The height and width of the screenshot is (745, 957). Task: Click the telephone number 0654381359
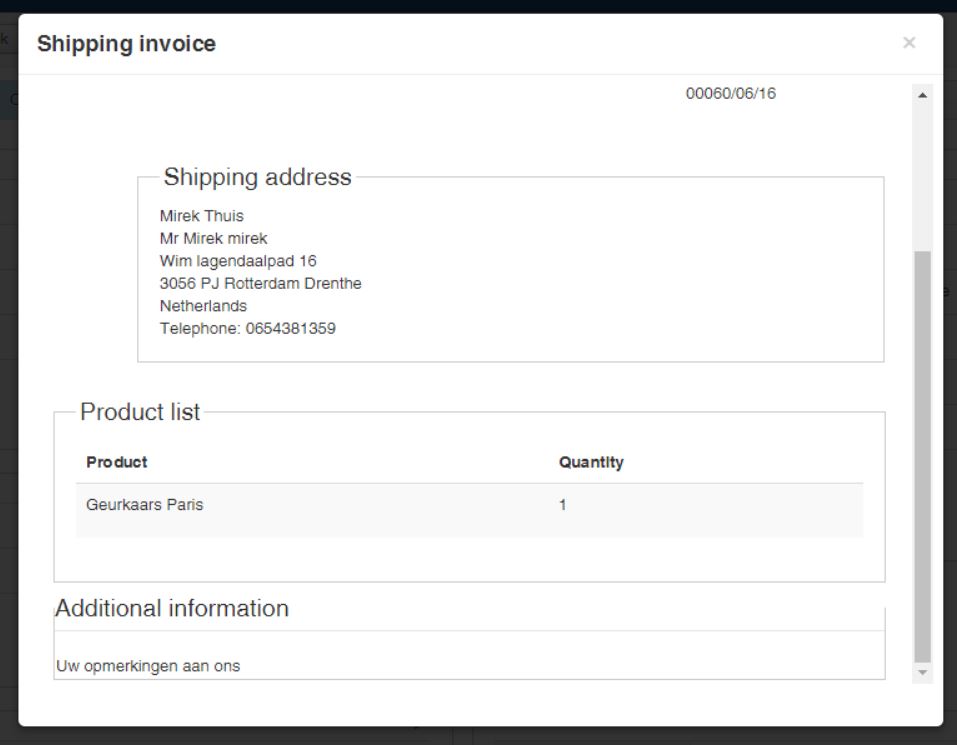(290, 328)
